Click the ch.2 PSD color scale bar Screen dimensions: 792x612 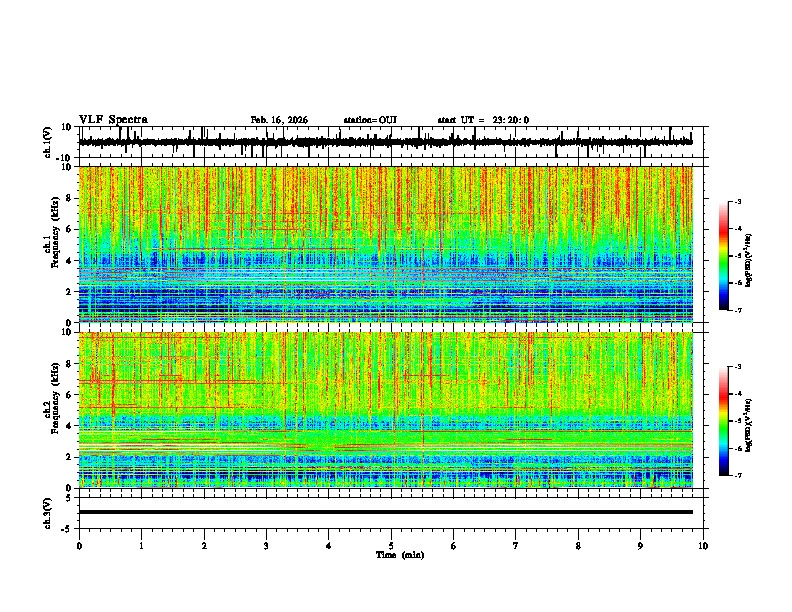[724, 421]
